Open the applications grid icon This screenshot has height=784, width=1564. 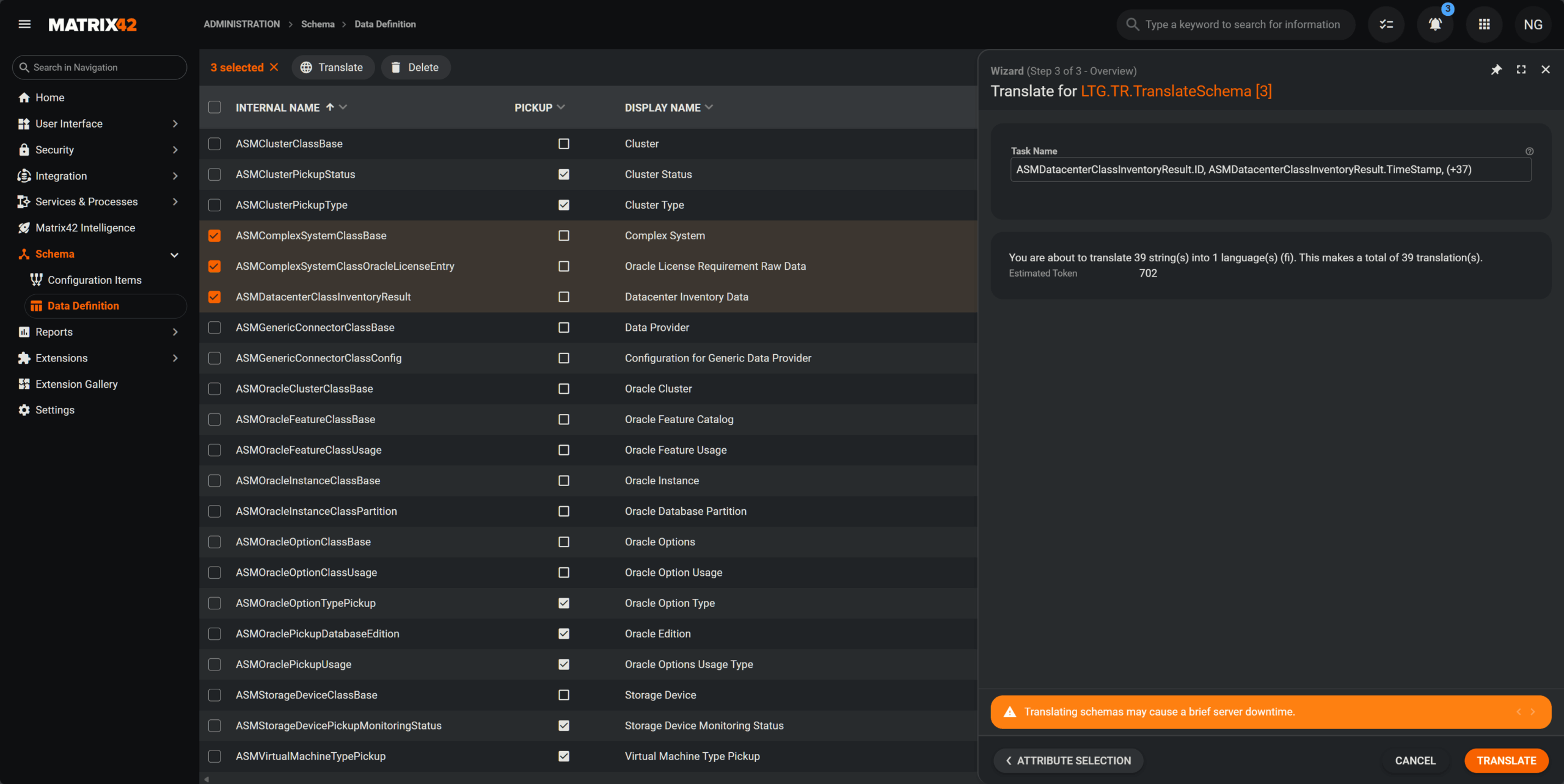coord(1484,24)
